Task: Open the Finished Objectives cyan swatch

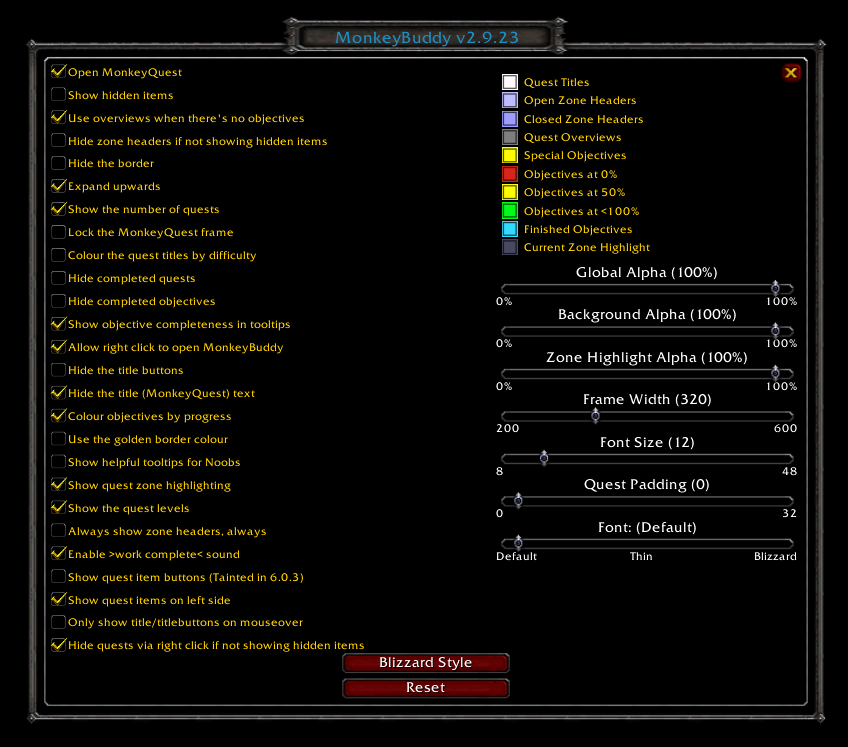Action: pyautogui.click(x=510, y=229)
